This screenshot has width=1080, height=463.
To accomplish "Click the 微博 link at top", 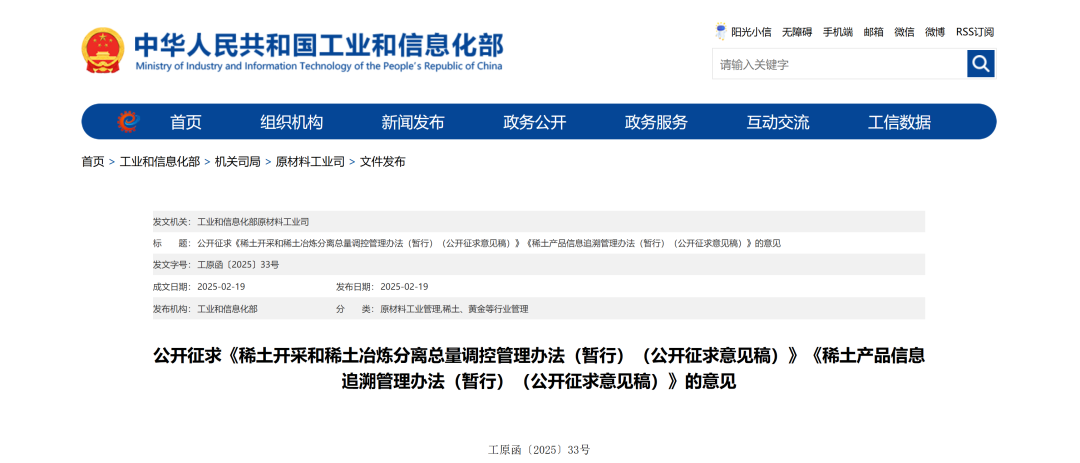I will click(935, 32).
